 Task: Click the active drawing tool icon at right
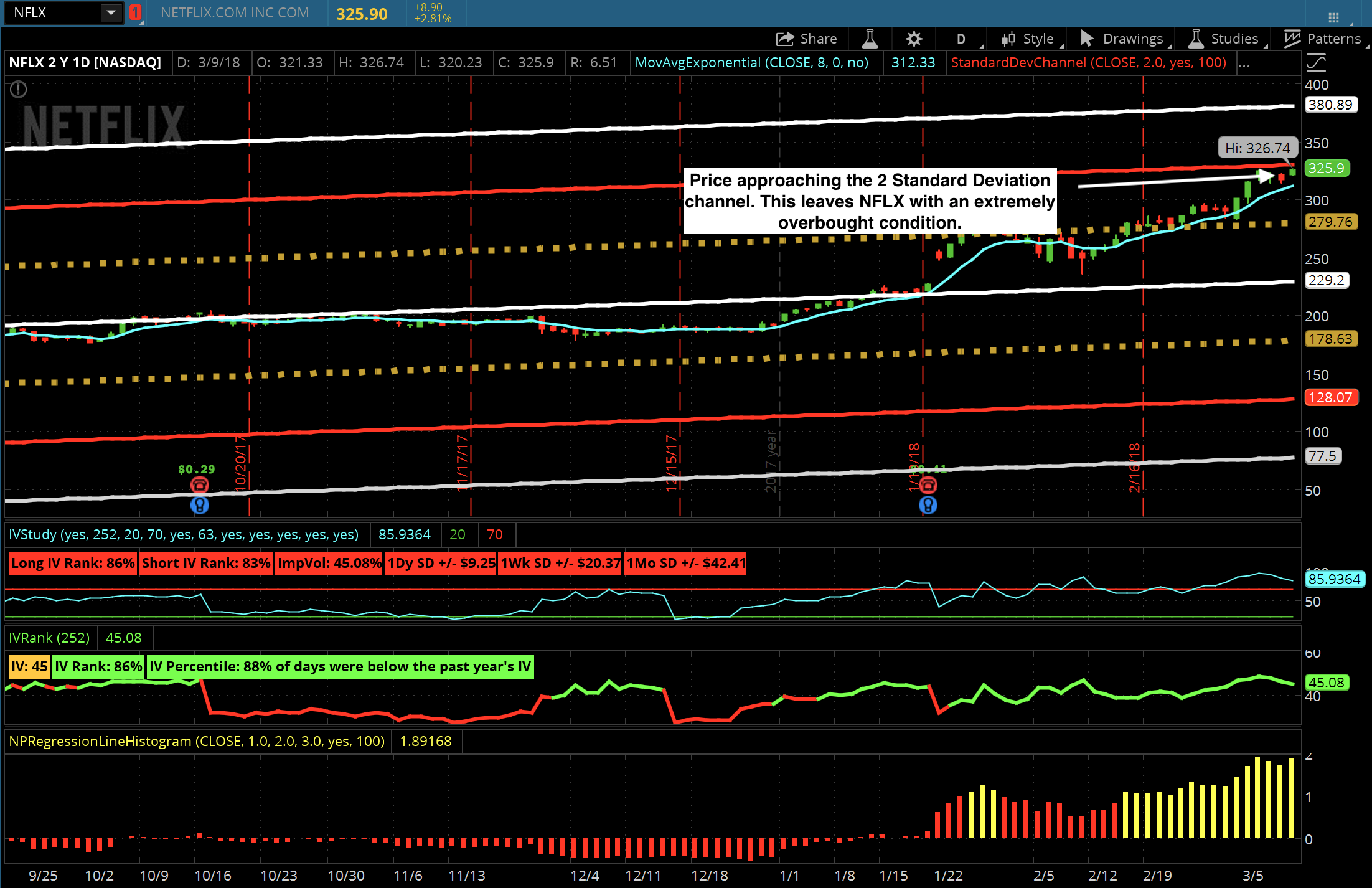pos(1316,62)
